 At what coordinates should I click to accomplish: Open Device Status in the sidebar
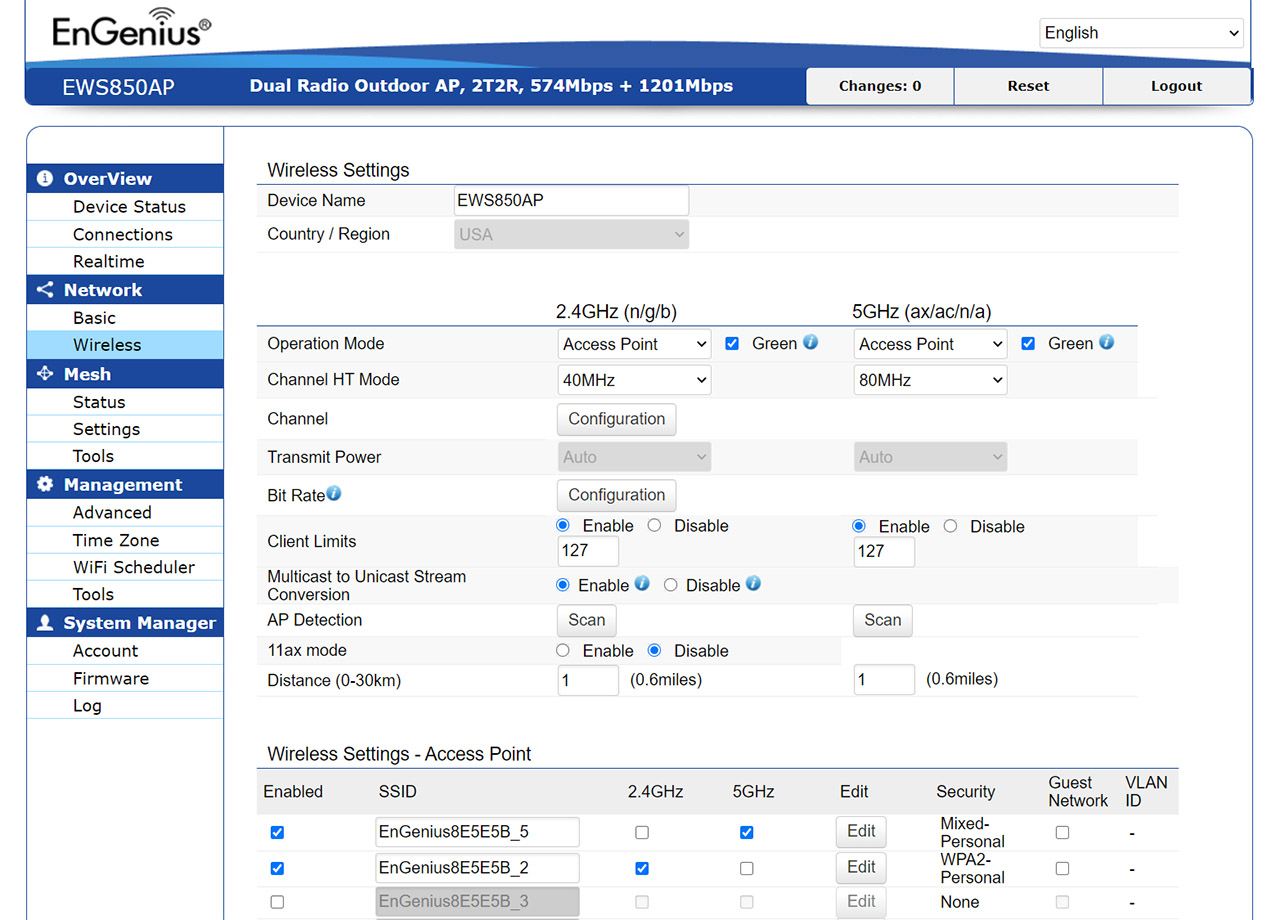pyautogui.click(x=129, y=207)
